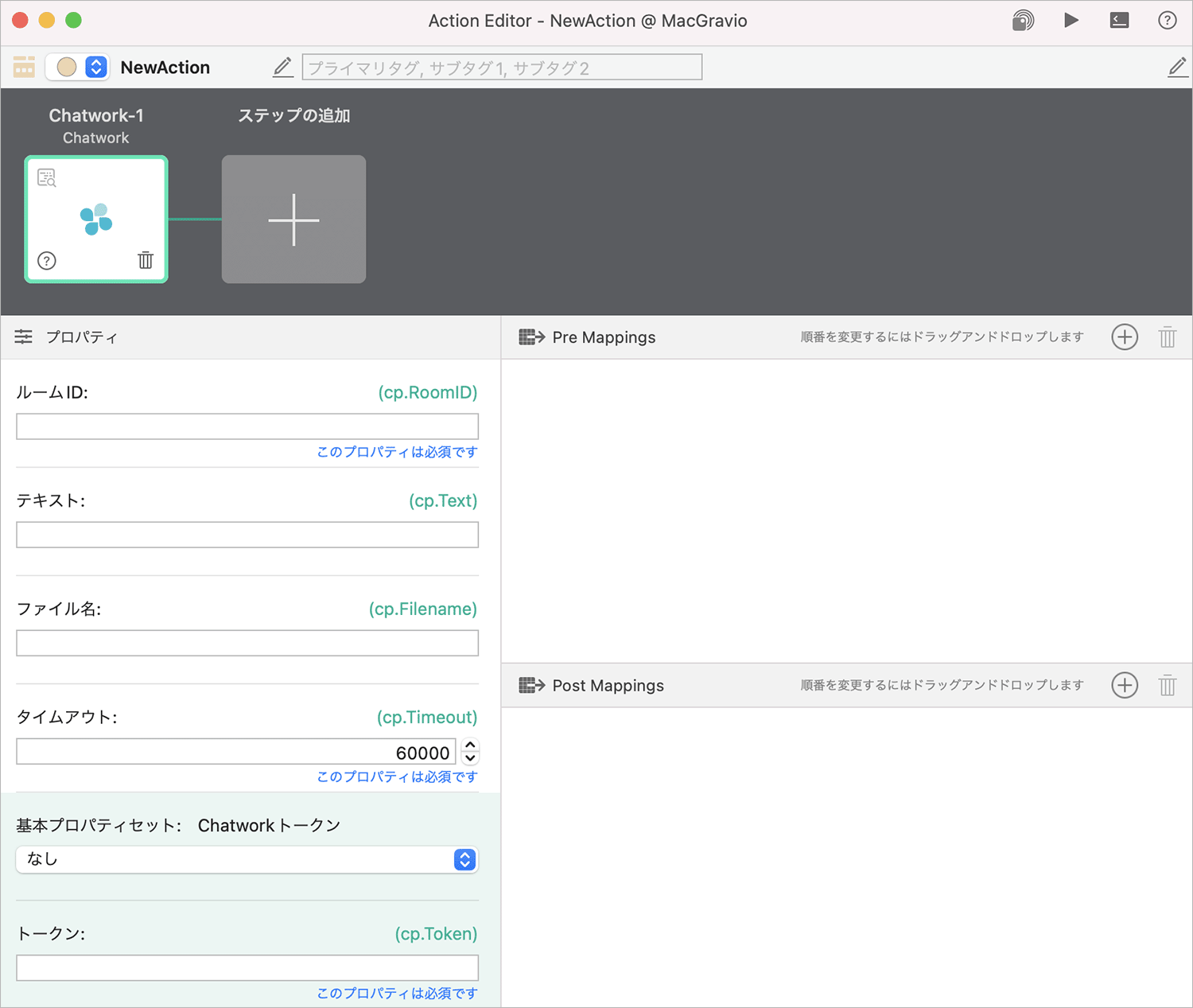This screenshot has width=1193, height=1008.
Task: Click the Post Mappings heading
Action: coord(608,685)
